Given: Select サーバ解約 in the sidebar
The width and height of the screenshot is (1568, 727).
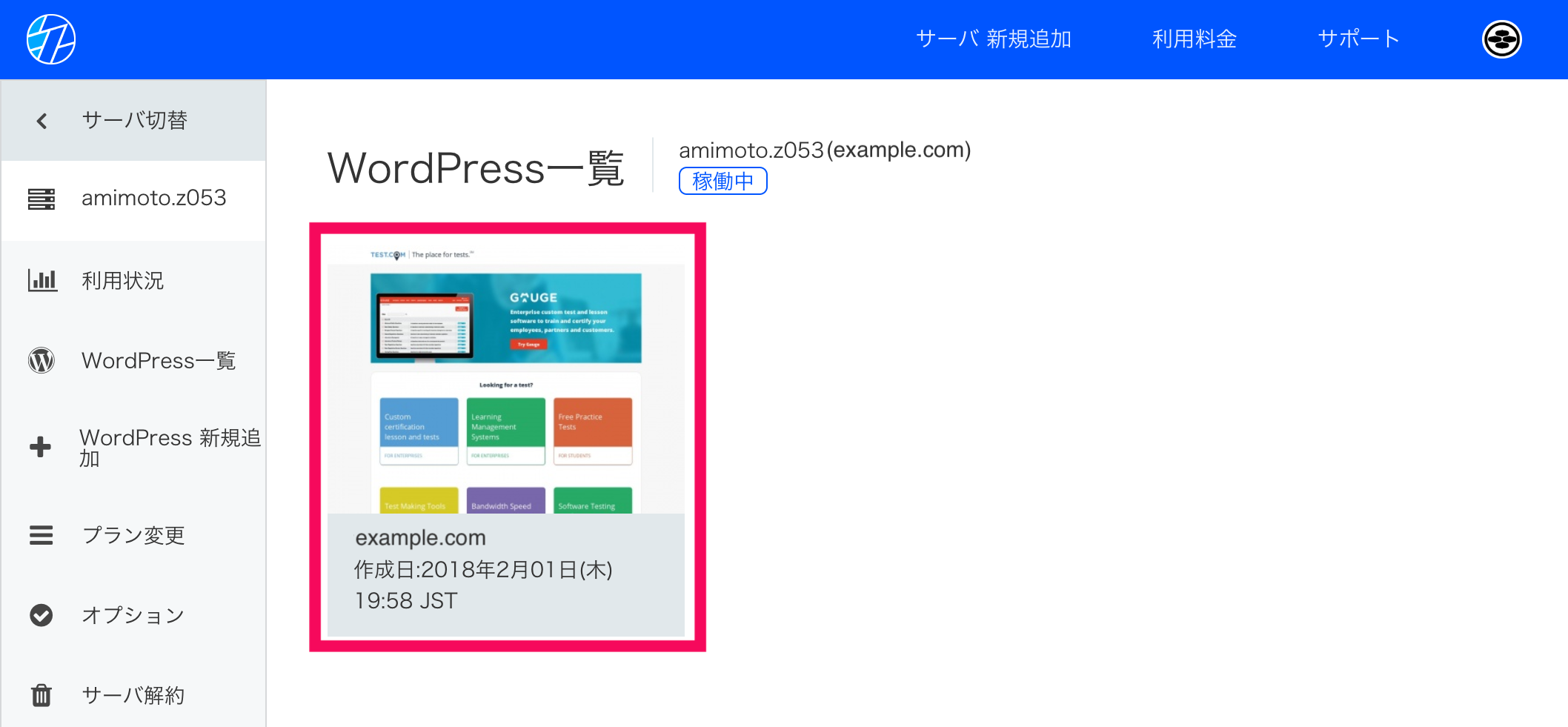Looking at the screenshot, I should click(x=134, y=695).
